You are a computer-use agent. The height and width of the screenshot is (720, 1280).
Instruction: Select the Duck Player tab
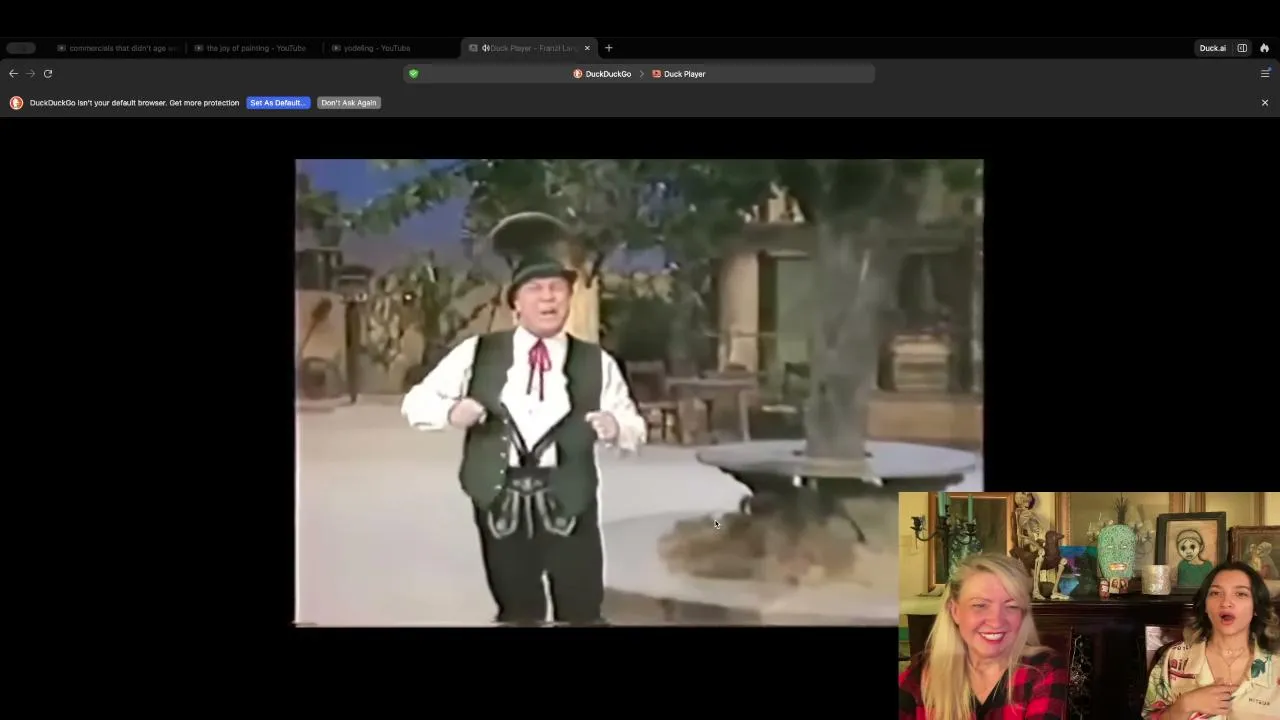click(530, 48)
